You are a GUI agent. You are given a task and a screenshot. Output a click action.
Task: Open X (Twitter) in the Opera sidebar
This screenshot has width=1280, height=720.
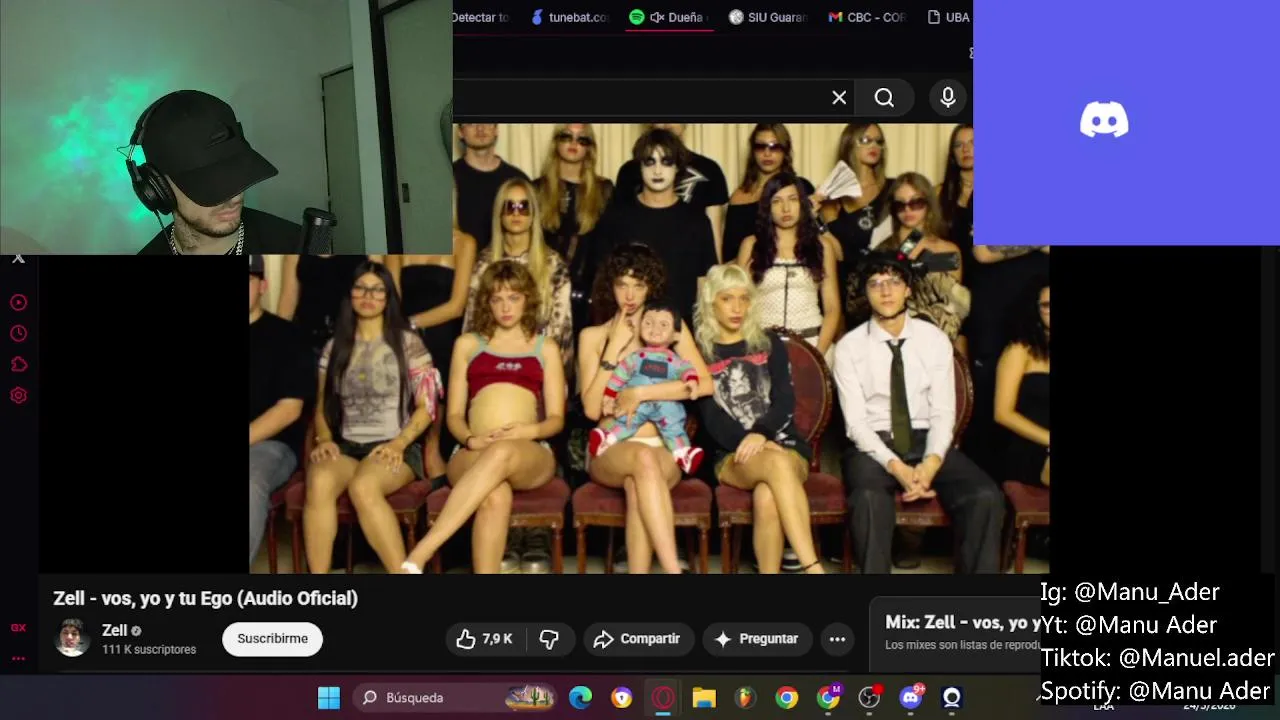(18, 258)
